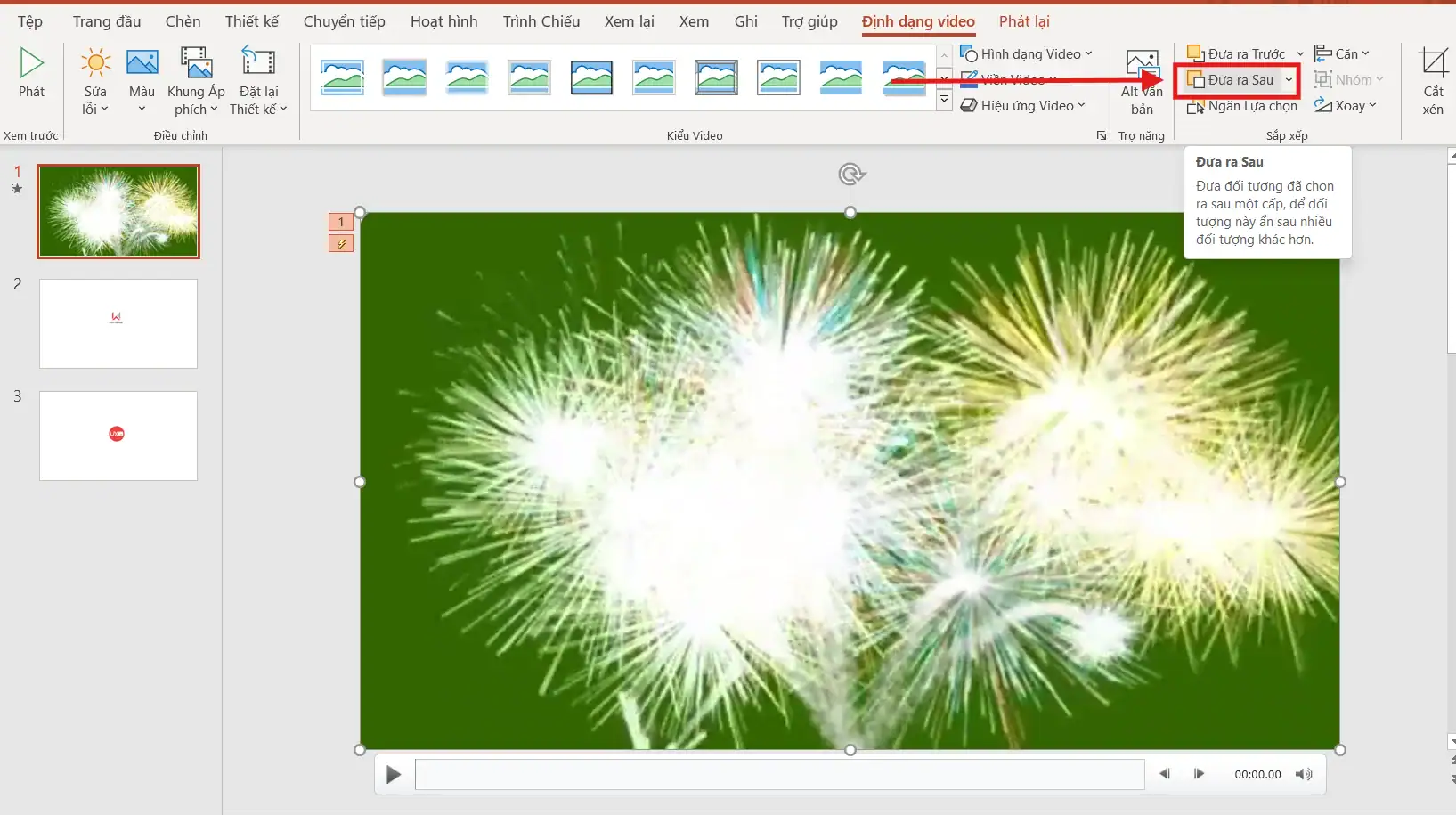
Task: Open the Xoay rotate dropdown
Action: tap(1346, 106)
